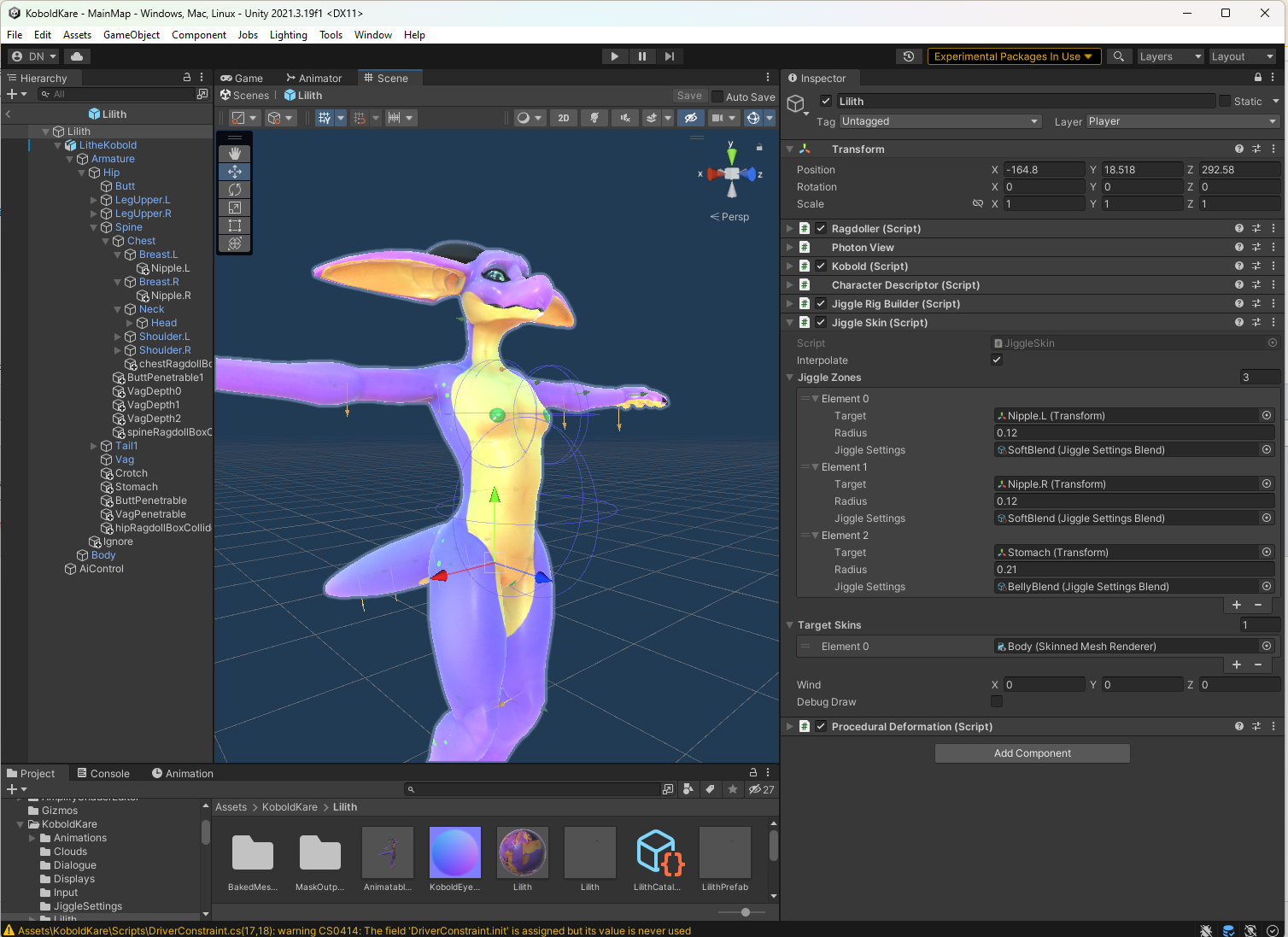Toggle the Lilith object active checkbox
This screenshot has width=1288, height=937.
coord(826,101)
